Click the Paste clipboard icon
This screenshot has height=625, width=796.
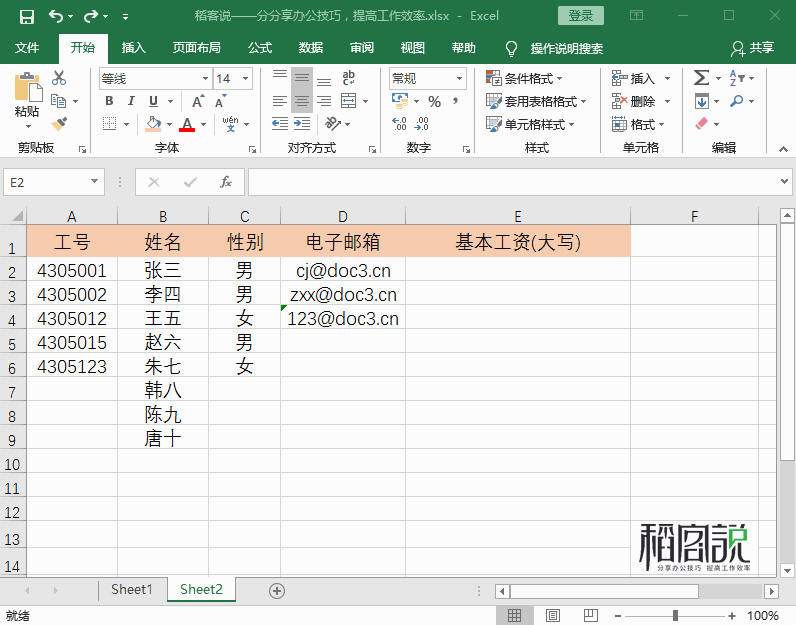tap(28, 87)
